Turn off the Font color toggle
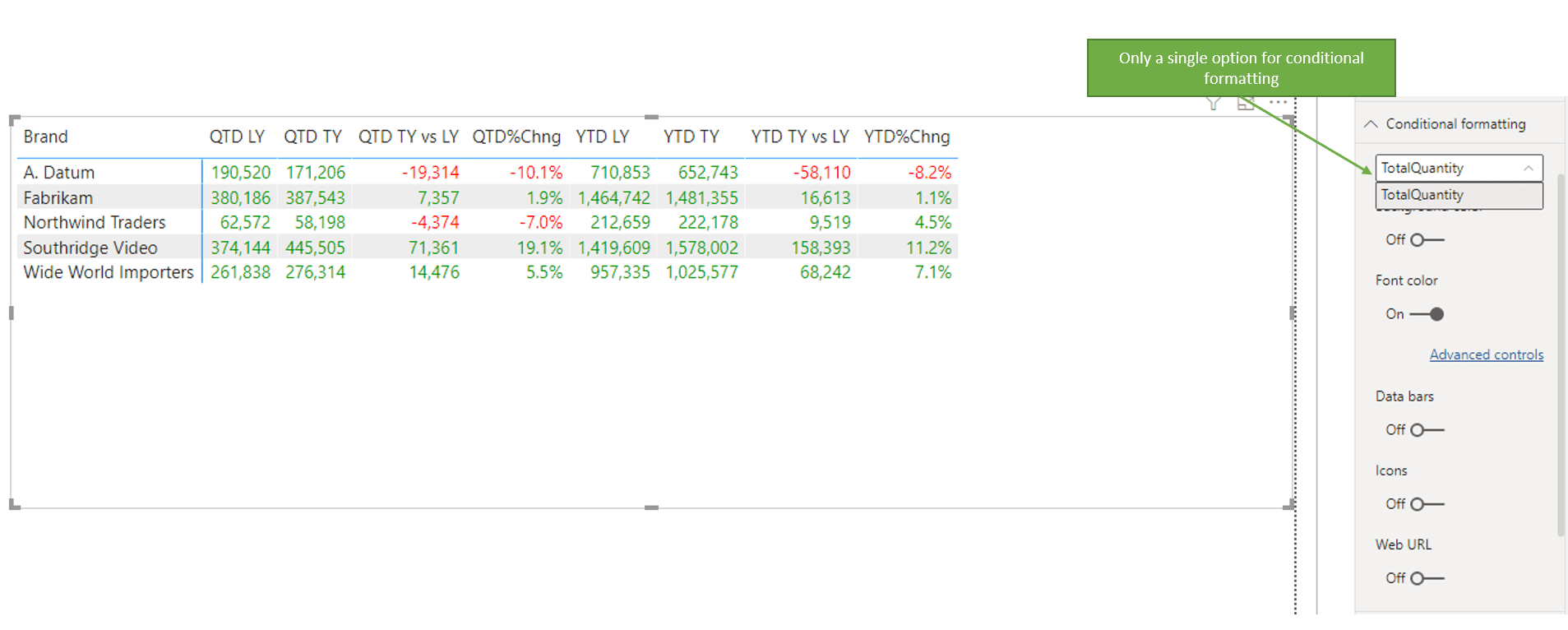Viewport: 1568px width, 630px height. (x=1427, y=314)
